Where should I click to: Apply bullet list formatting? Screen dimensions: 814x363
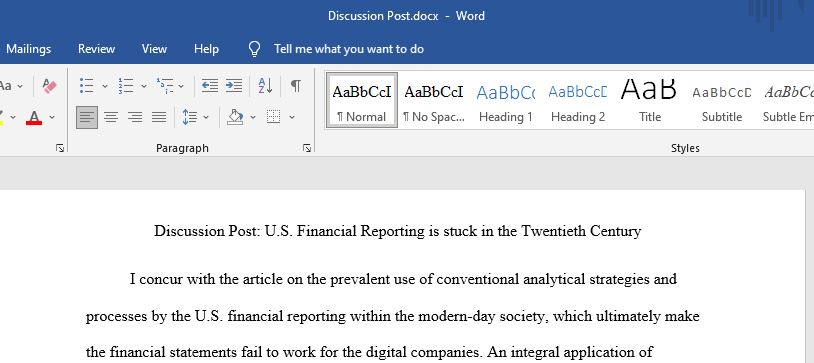pyautogui.click(x=87, y=86)
